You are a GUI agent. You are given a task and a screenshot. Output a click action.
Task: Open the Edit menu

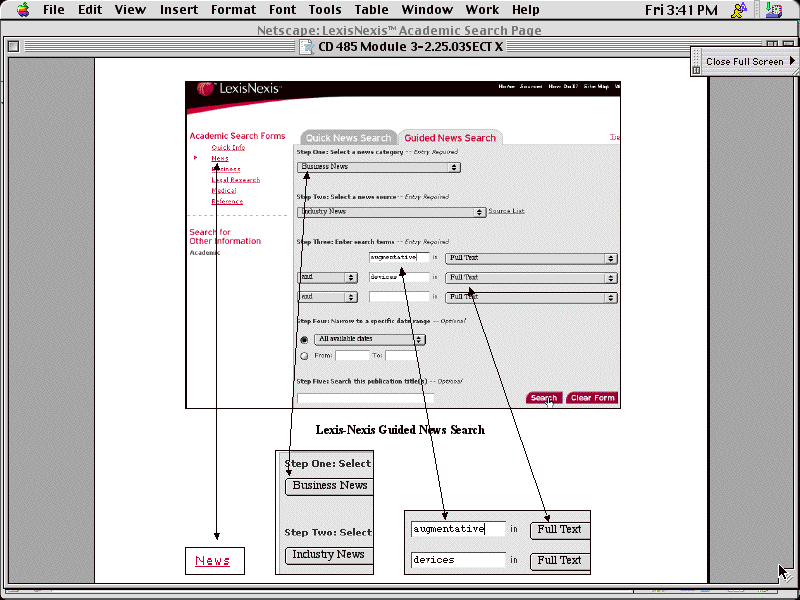click(x=90, y=10)
